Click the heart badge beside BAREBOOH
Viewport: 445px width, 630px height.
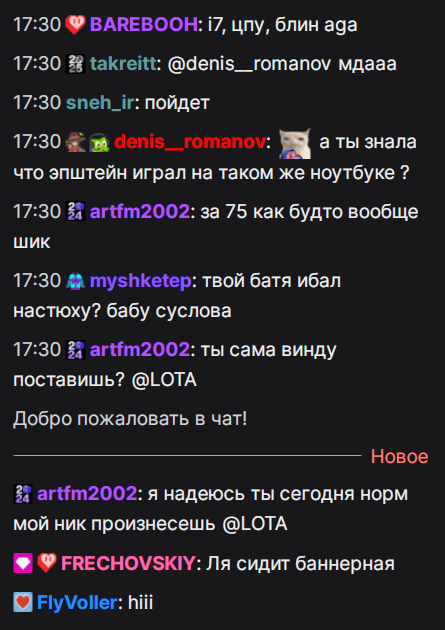pos(76,25)
